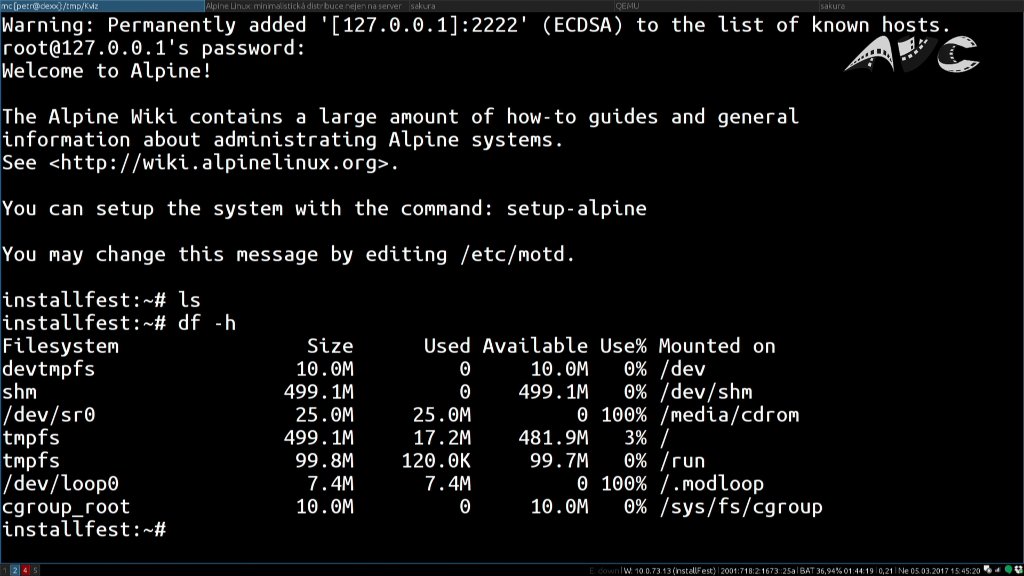Click the 120.0K used value

436,461
